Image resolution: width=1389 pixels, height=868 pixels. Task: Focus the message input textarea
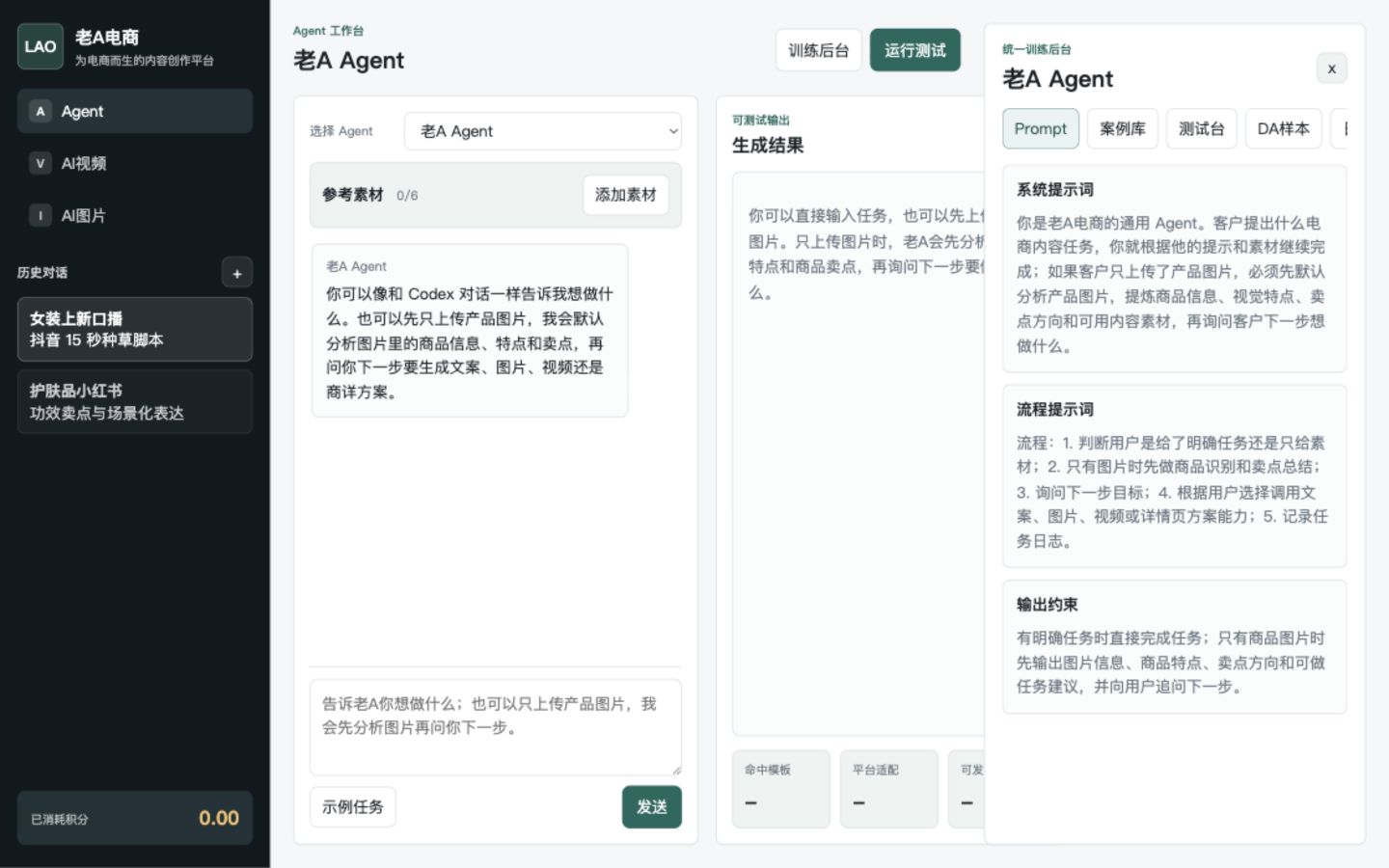pos(496,727)
